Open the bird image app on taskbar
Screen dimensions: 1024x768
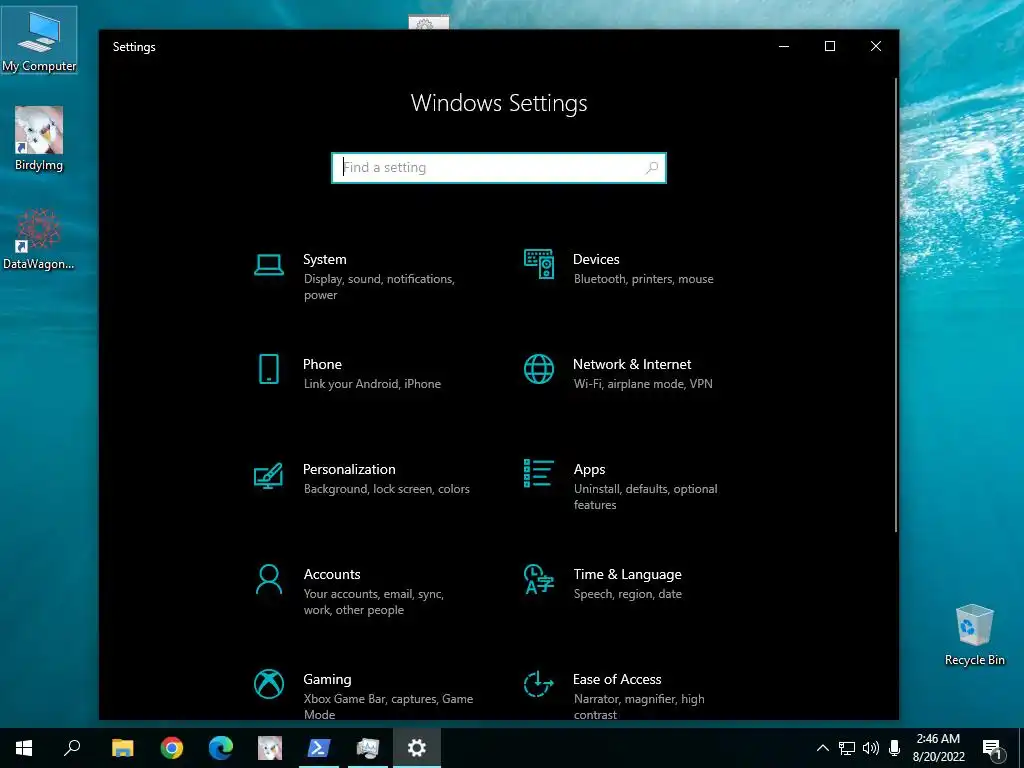(x=270, y=748)
